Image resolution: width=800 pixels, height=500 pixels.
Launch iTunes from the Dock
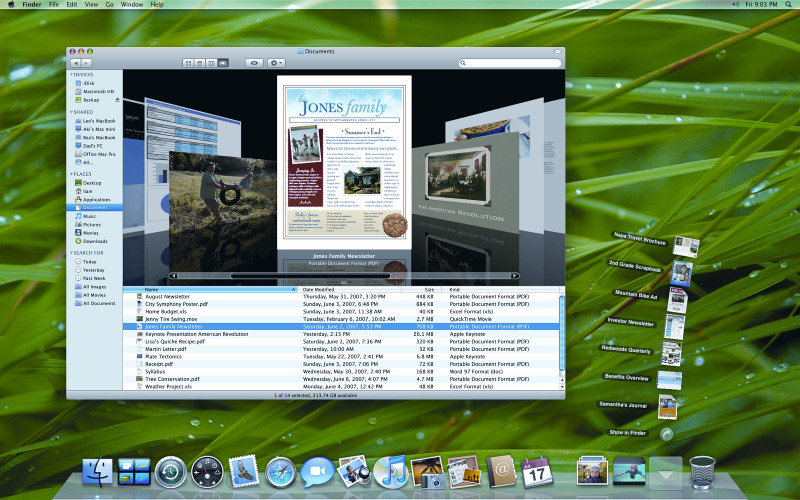pyautogui.click(x=390, y=471)
